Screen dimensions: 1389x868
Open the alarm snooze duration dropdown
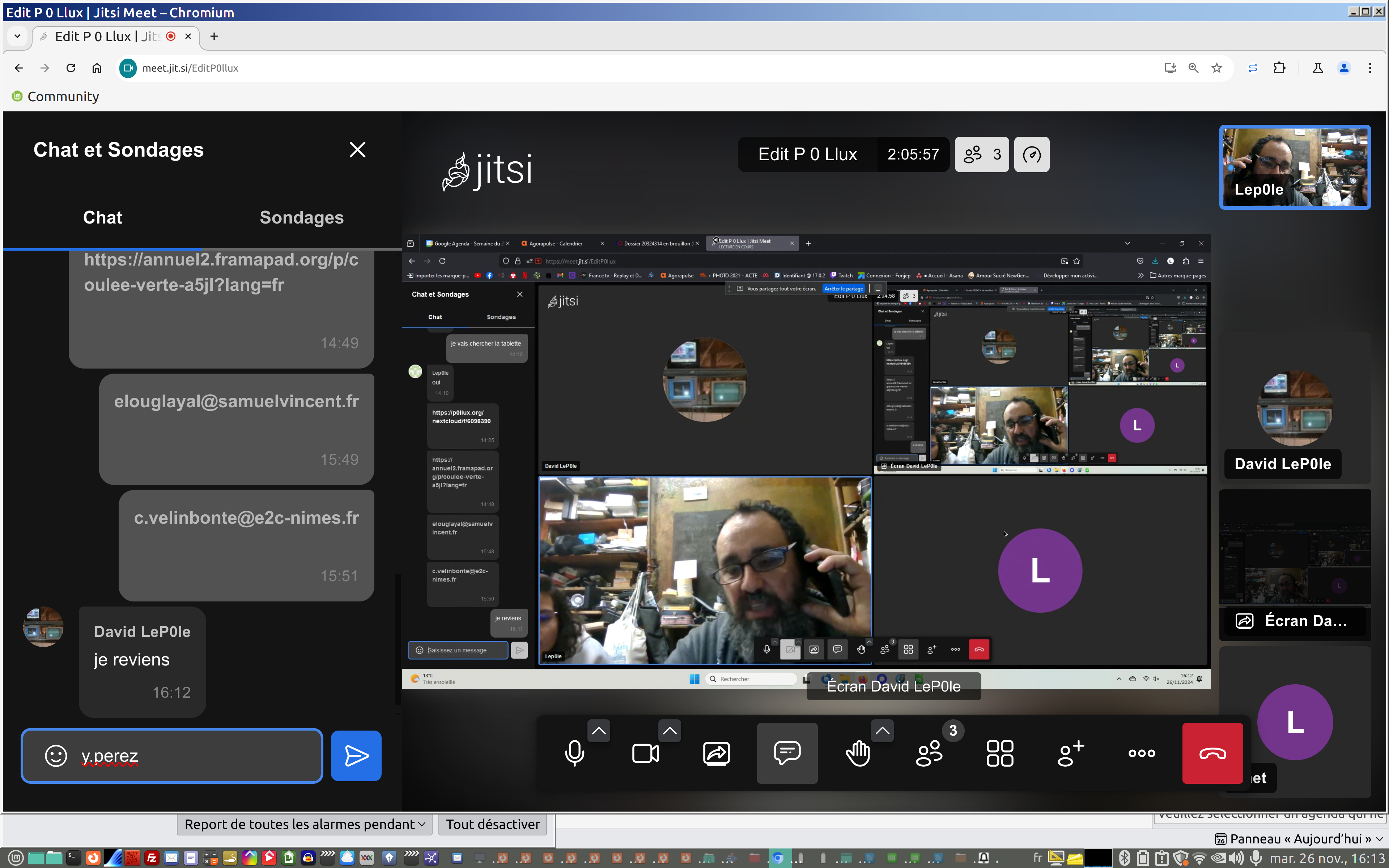click(x=305, y=824)
